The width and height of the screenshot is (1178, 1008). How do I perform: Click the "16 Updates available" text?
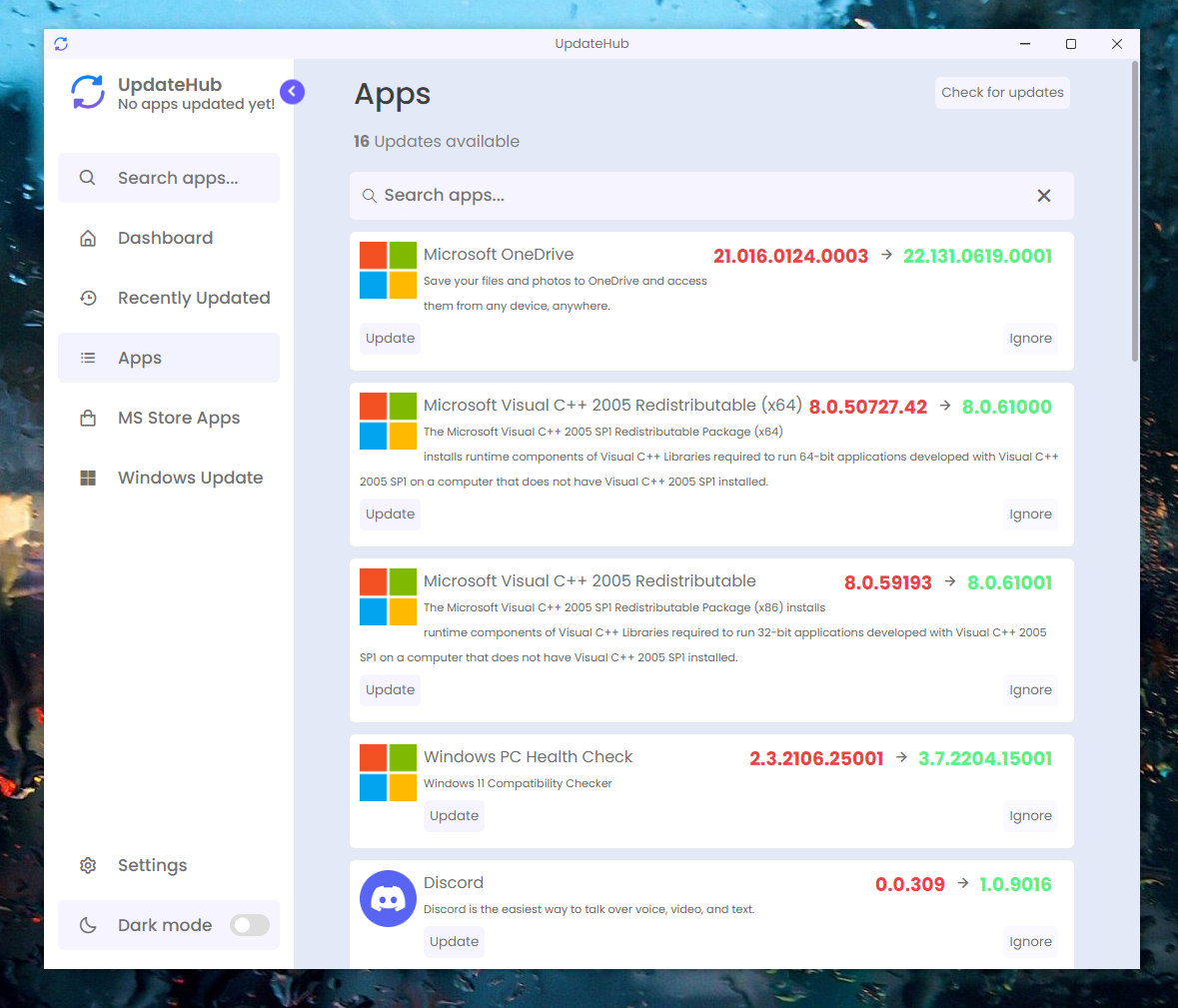(437, 141)
